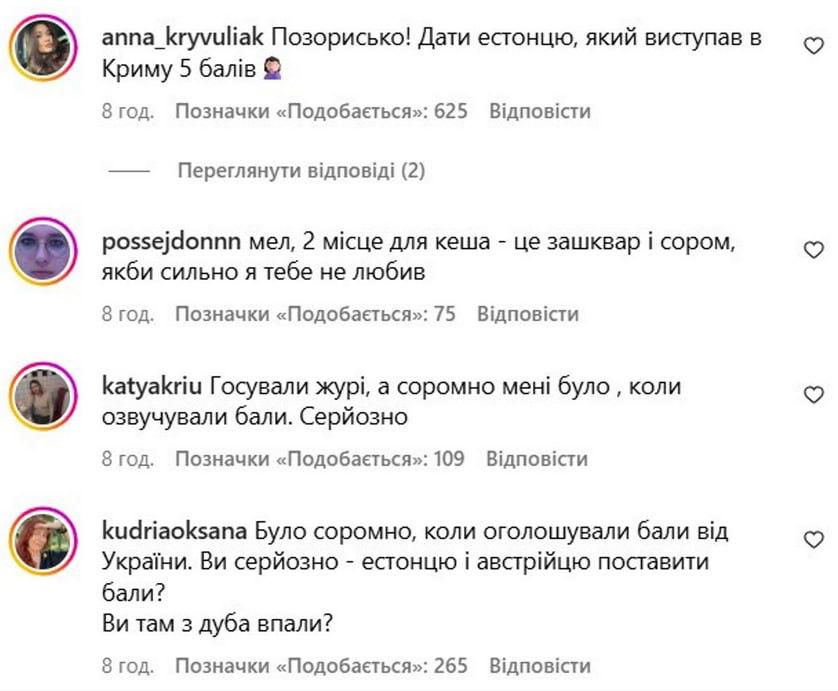Screen dimensions: 838x691
Task: Click "Відповісти" under katyakriu's comment
Action: pyautogui.click(x=536, y=459)
